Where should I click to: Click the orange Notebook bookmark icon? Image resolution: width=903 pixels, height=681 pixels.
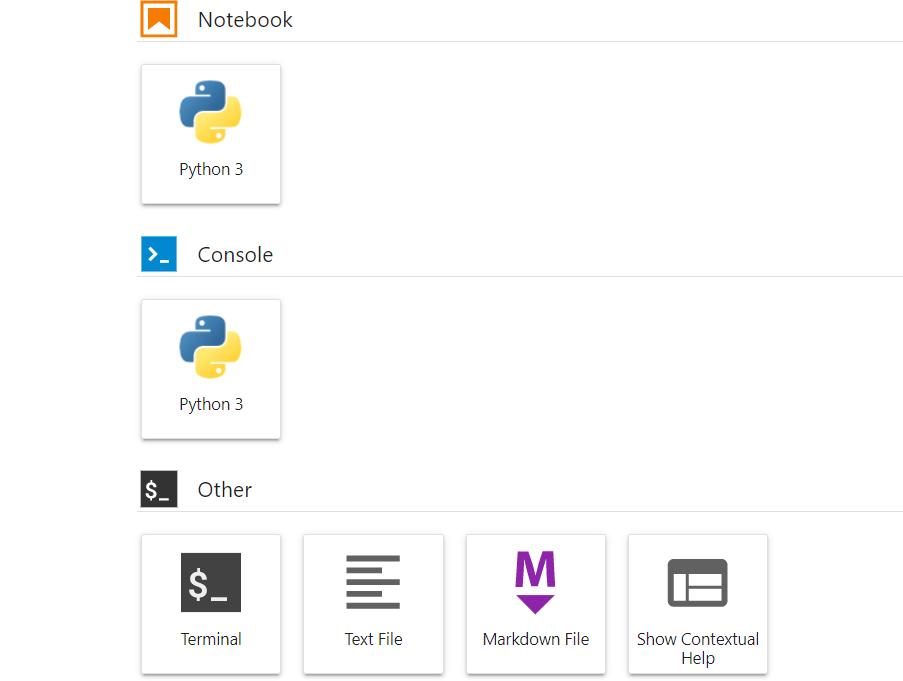(x=158, y=17)
